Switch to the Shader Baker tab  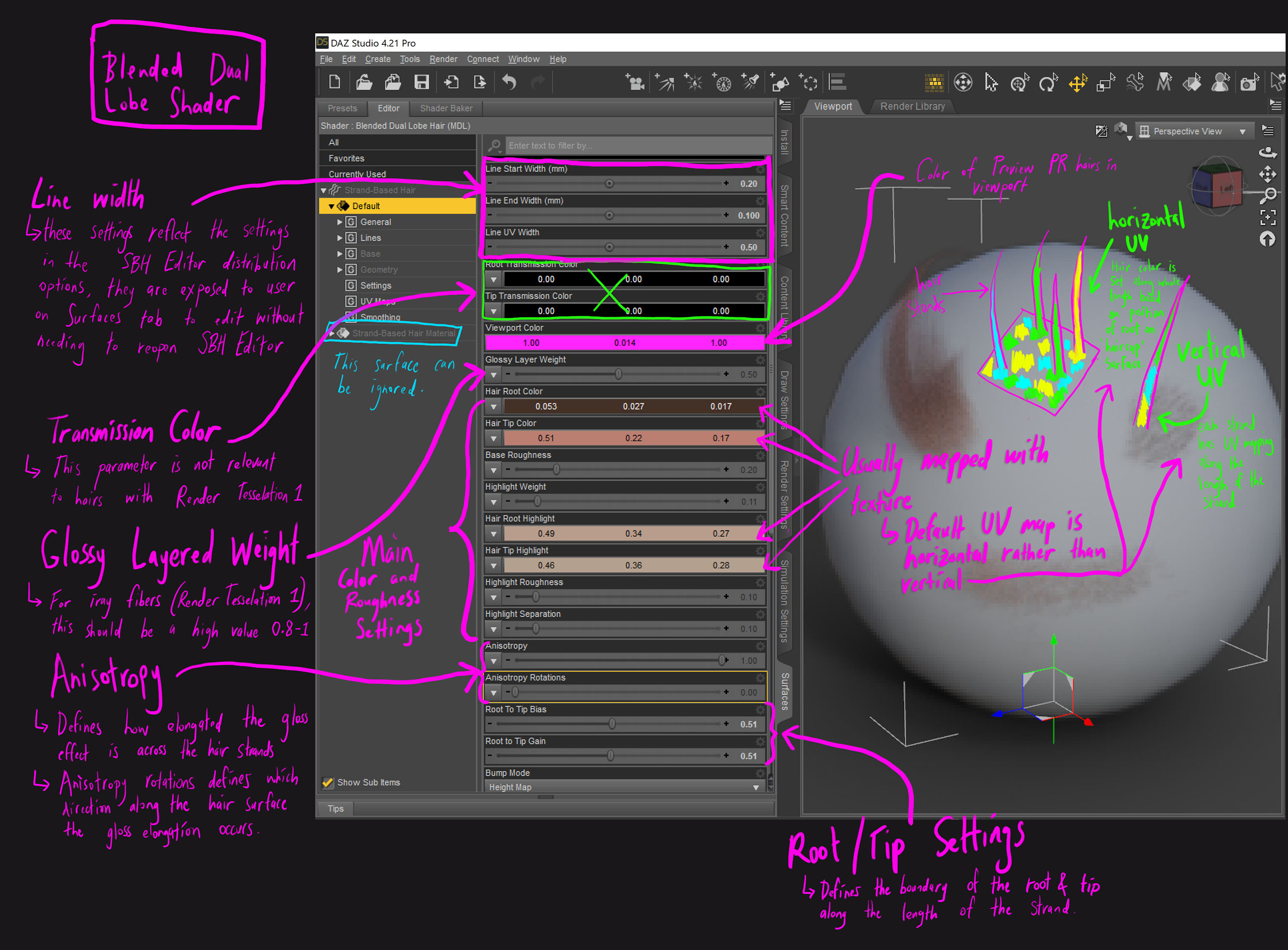[x=446, y=108]
